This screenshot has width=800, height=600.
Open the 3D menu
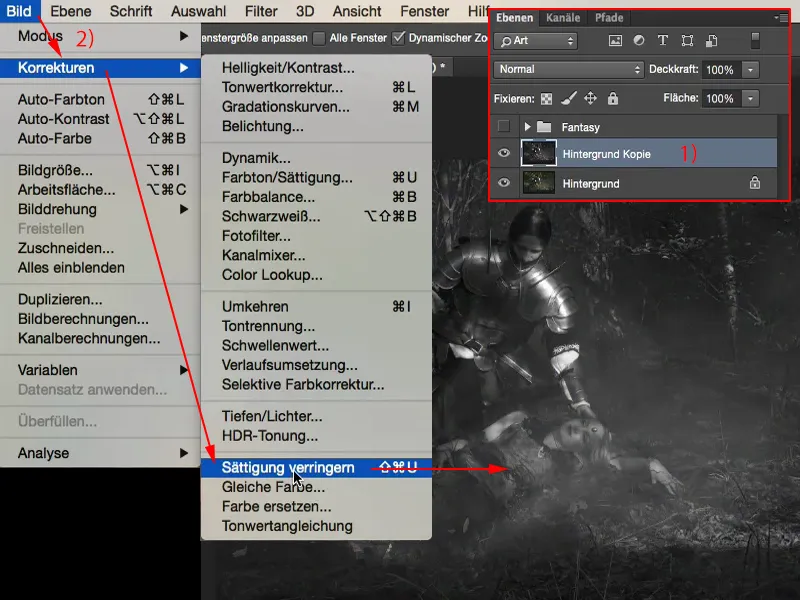(x=305, y=11)
